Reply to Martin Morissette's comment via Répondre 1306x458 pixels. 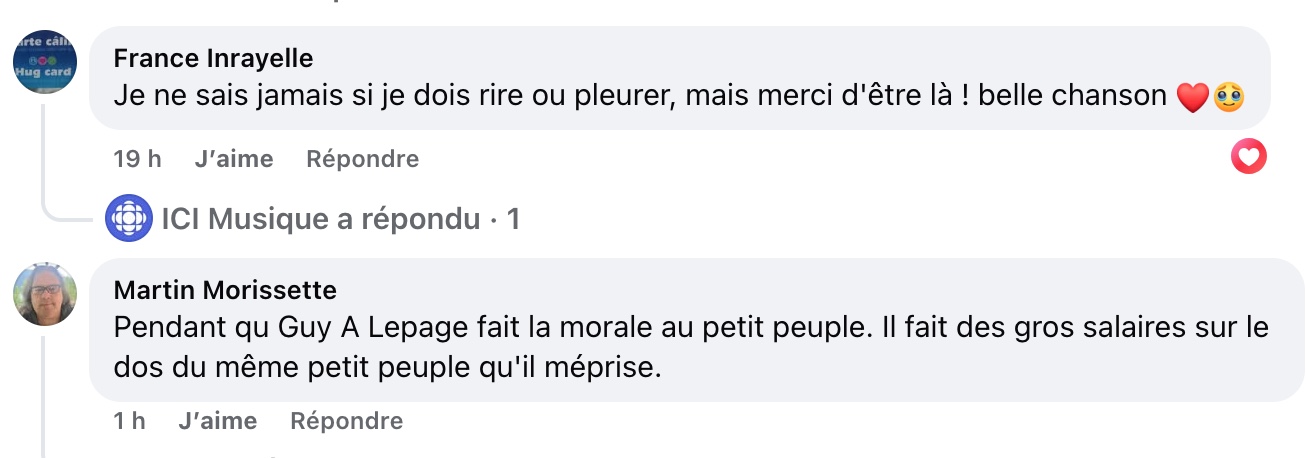[x=346, y=421]
